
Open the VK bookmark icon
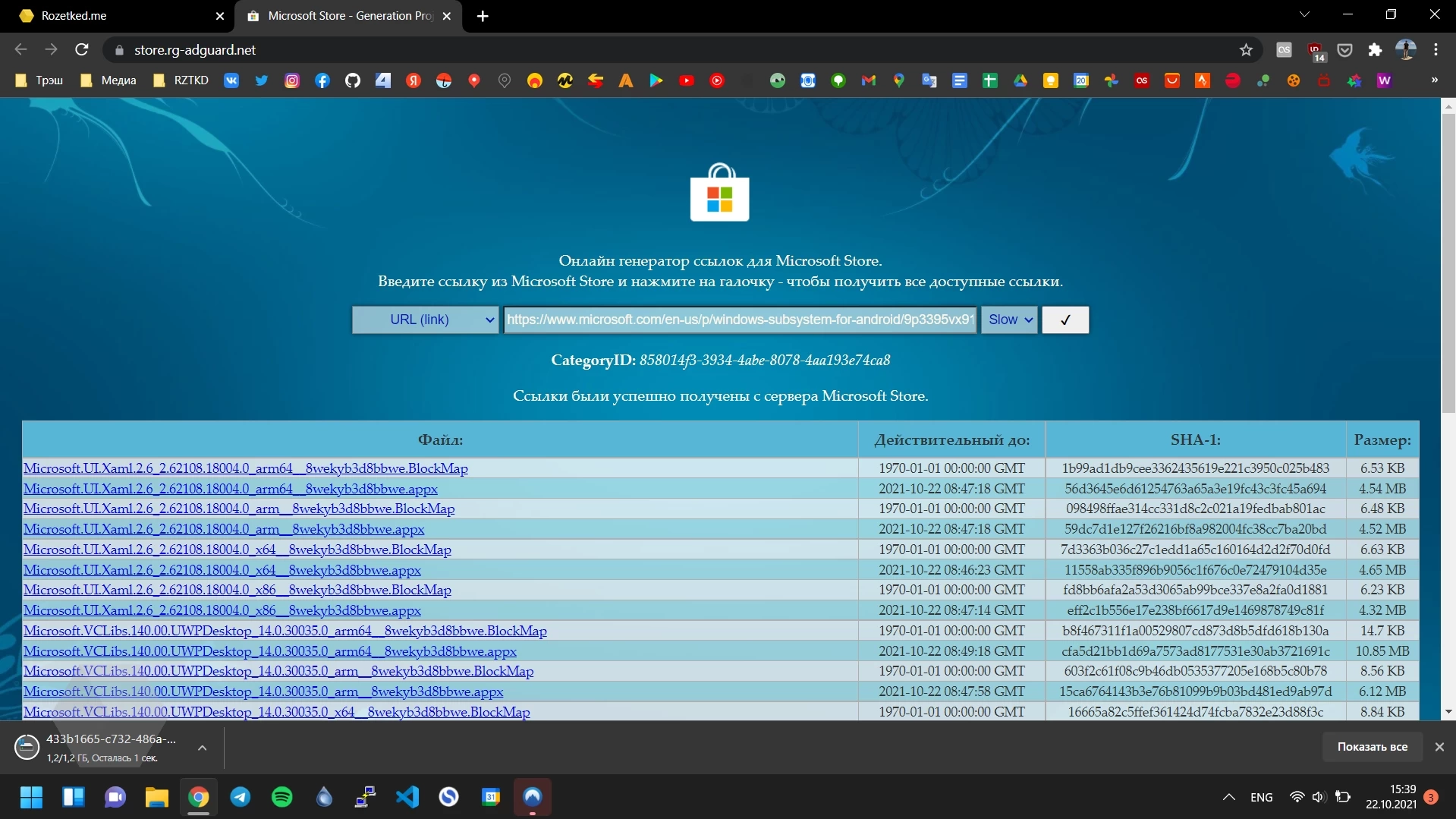coord(231,80)
